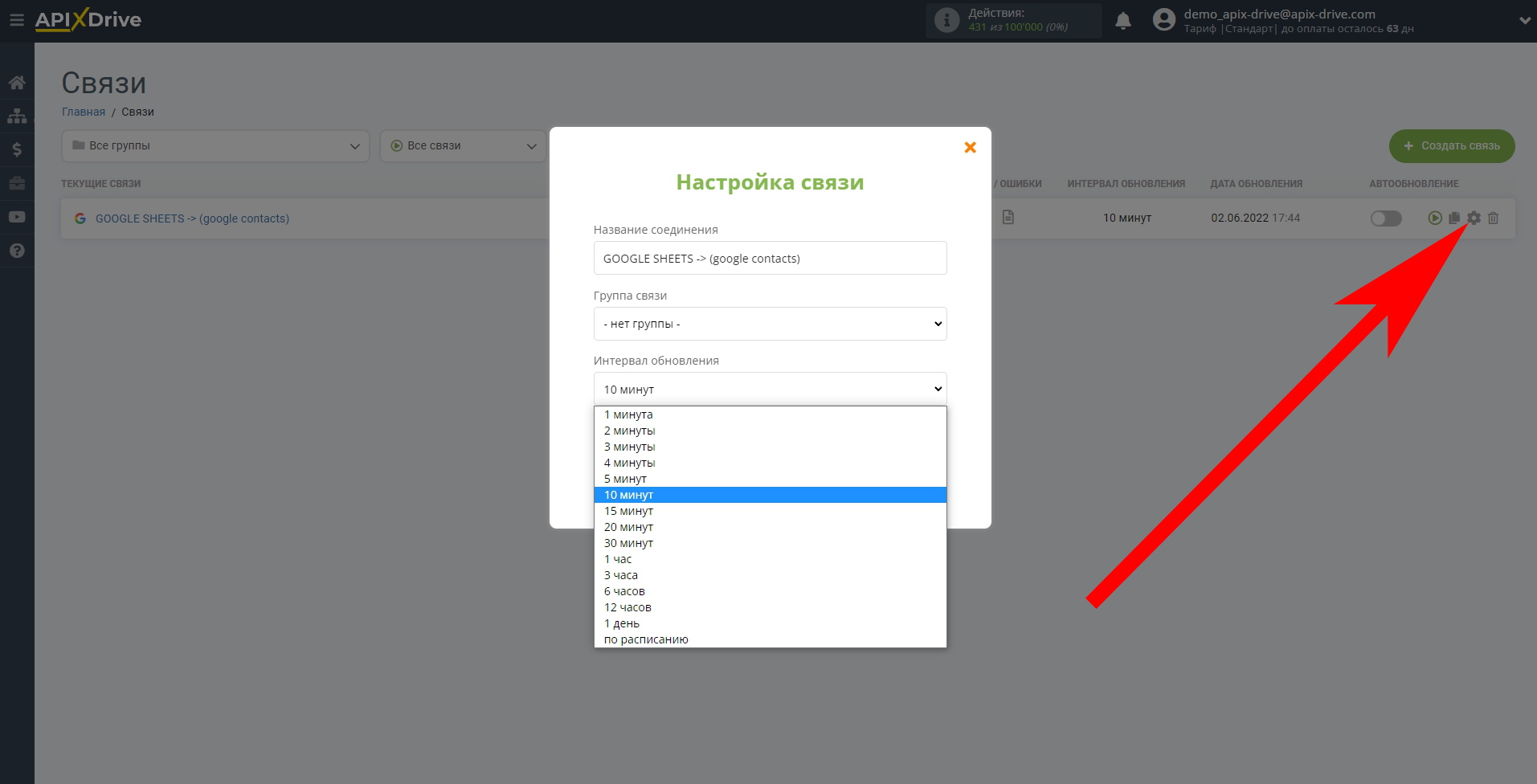
Task: Open the Все группы dropdown
Action: (215, 146)
